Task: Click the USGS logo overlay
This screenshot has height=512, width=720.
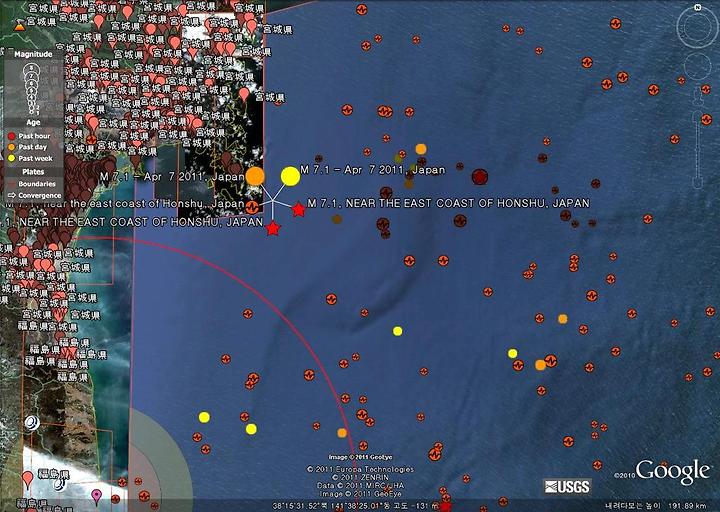Action: [x=568, y=486]
